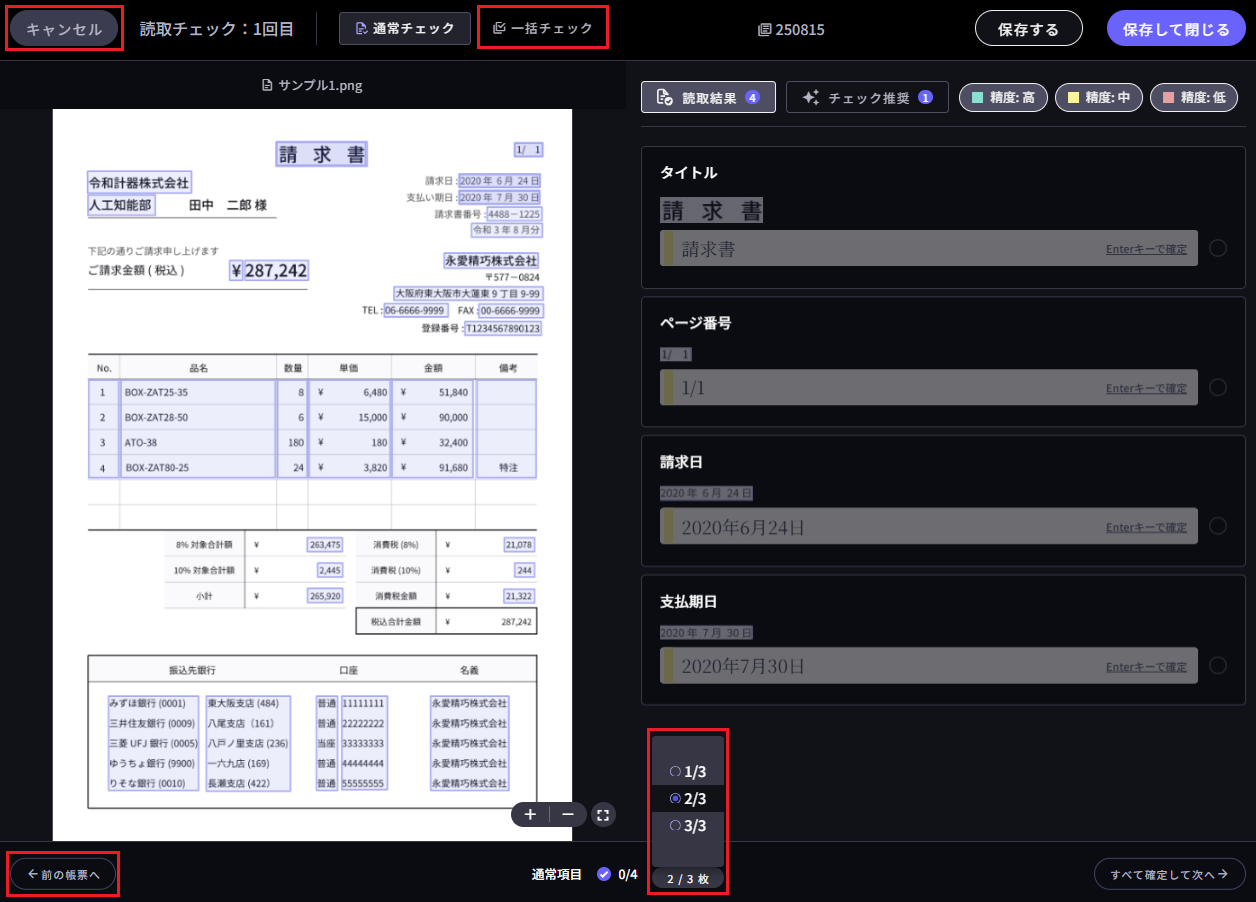The image size is (1256, 902).
Task: Click 保存して閉じる button
Action: [1176, 29]
